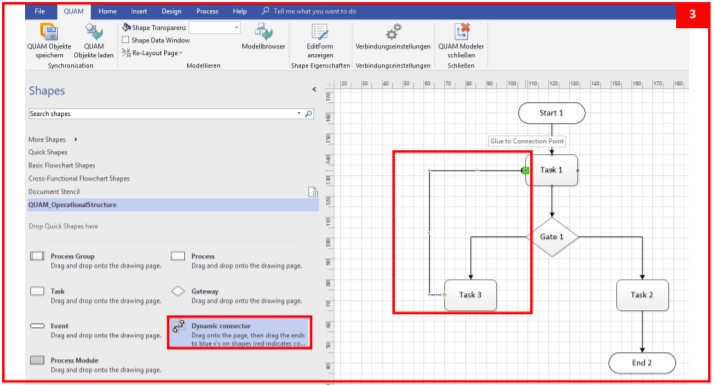Click QUAM Objekte laden icon
The width and height of the screenshot is (714, 385).
click(94, 31)
